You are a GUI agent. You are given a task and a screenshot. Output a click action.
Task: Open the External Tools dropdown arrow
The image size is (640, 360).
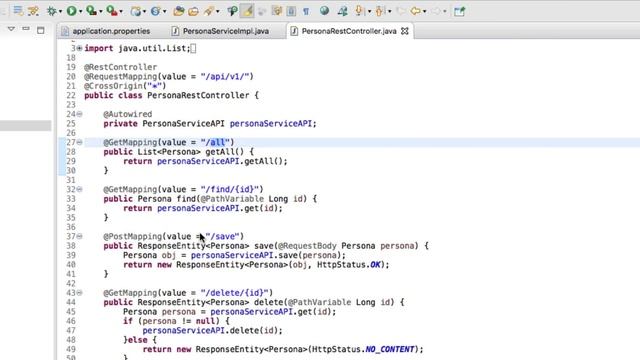[x=121, y=11]
